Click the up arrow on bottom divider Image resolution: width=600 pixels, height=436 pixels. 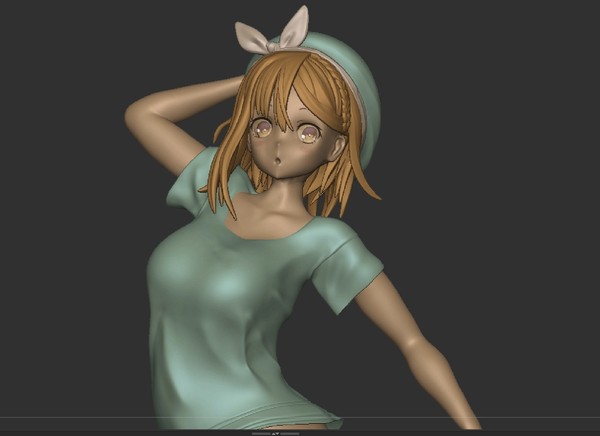(x=273, y=434)
